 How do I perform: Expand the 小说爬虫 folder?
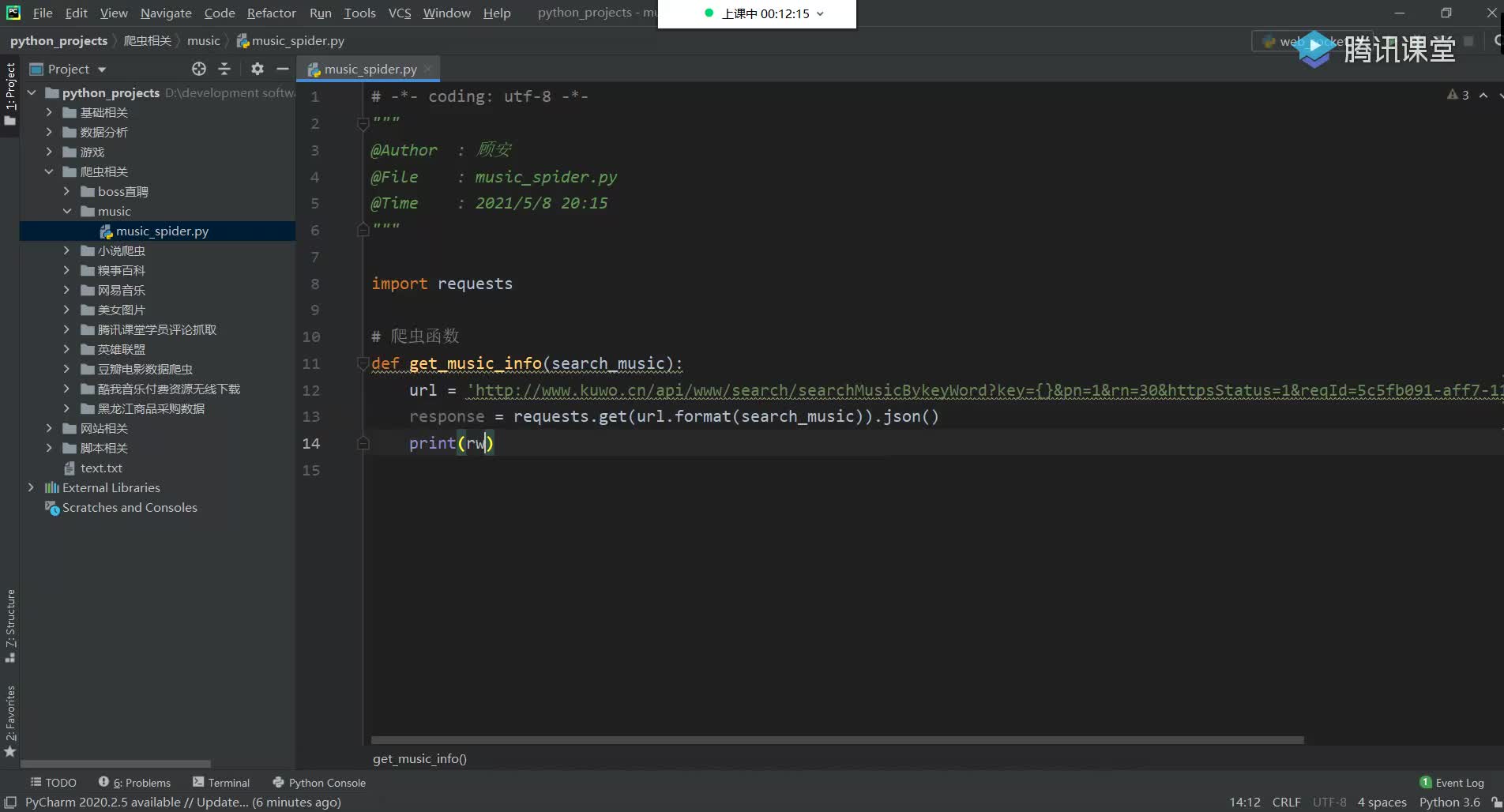[x=67, y=250]
